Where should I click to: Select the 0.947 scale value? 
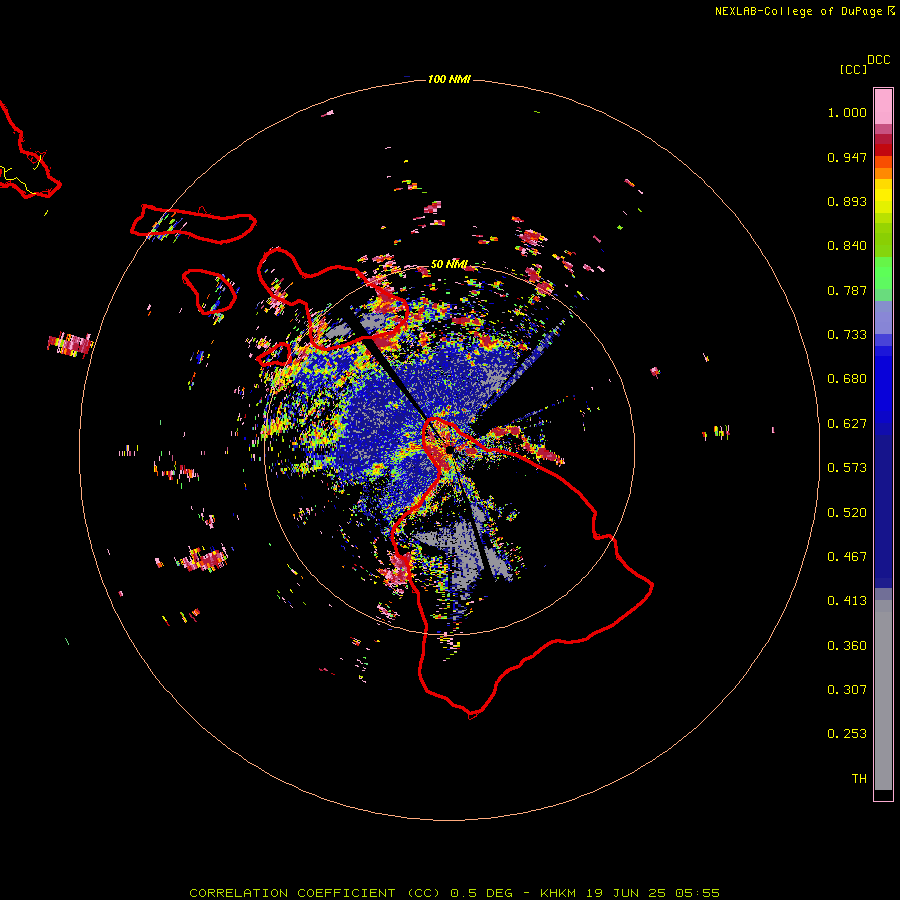click(847, 157)
